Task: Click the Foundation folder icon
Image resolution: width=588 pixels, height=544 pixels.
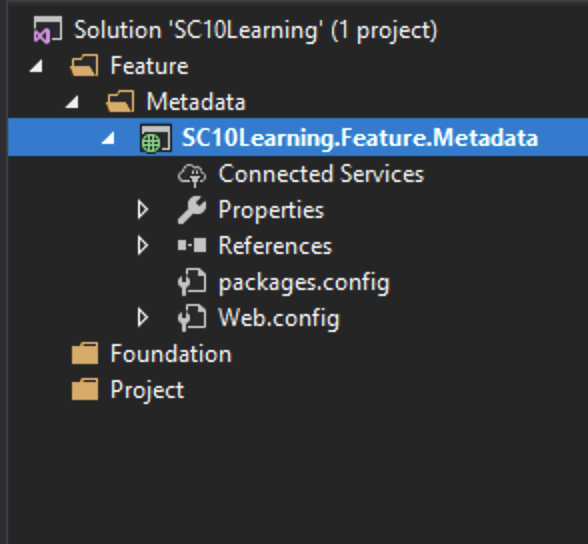Action: tap(85, 353)
